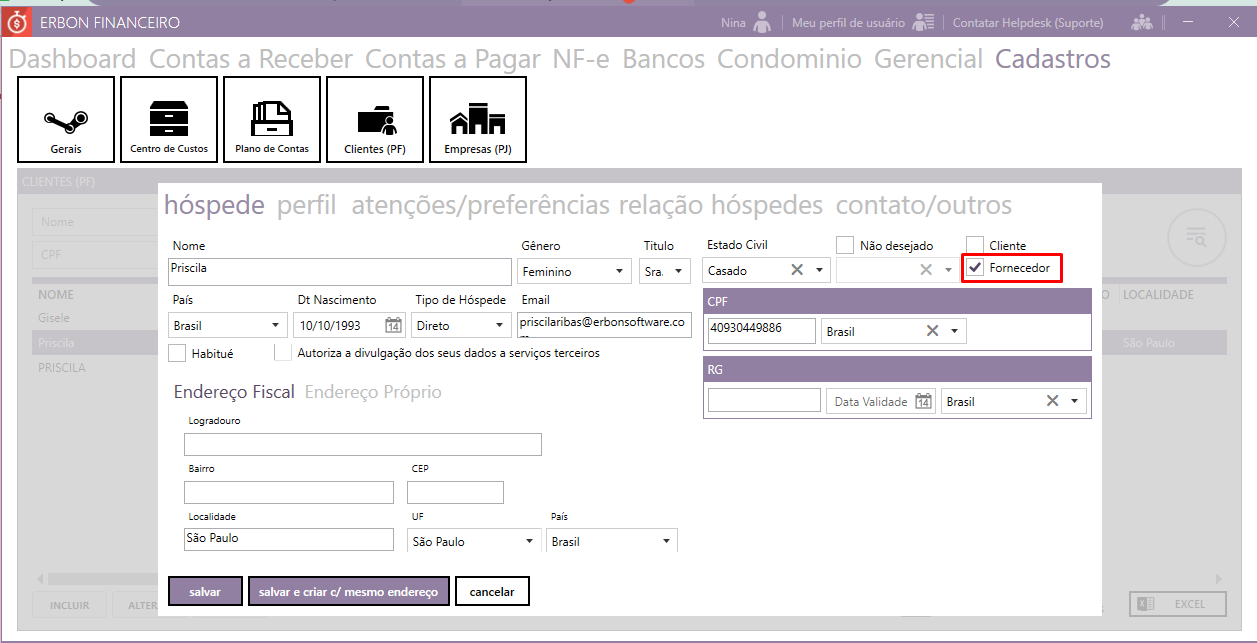
Task: Go to Contas a Pagar menu
Action: point(453,60)
